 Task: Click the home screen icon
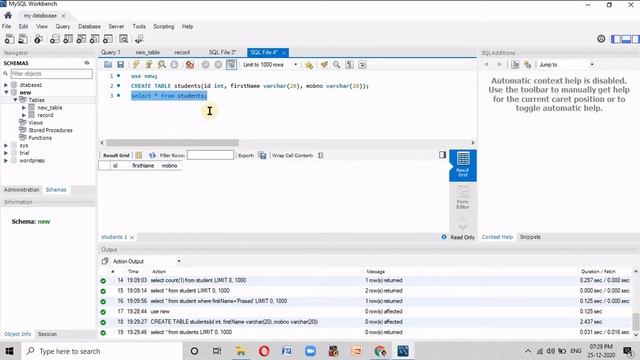(8, 16)
